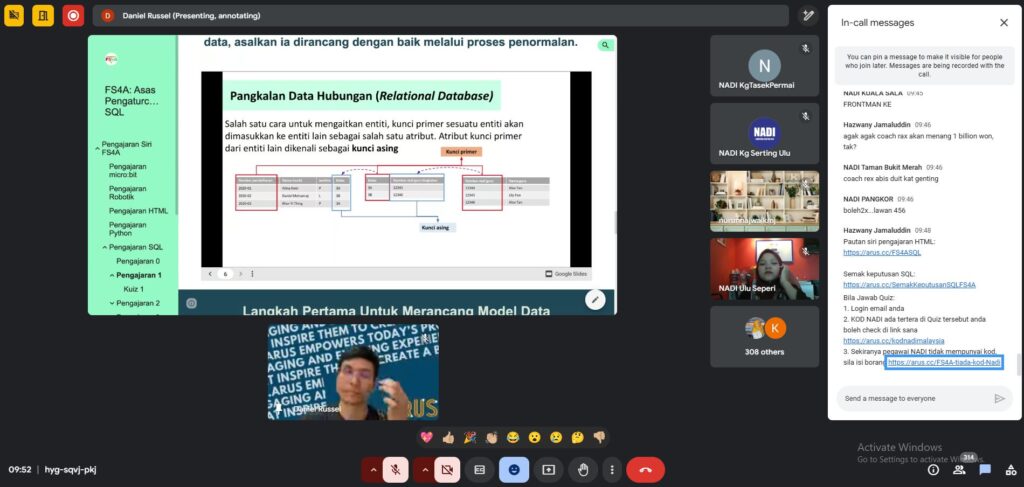Open the emoji reactions button
The image size is (1024, 487).
514,469
